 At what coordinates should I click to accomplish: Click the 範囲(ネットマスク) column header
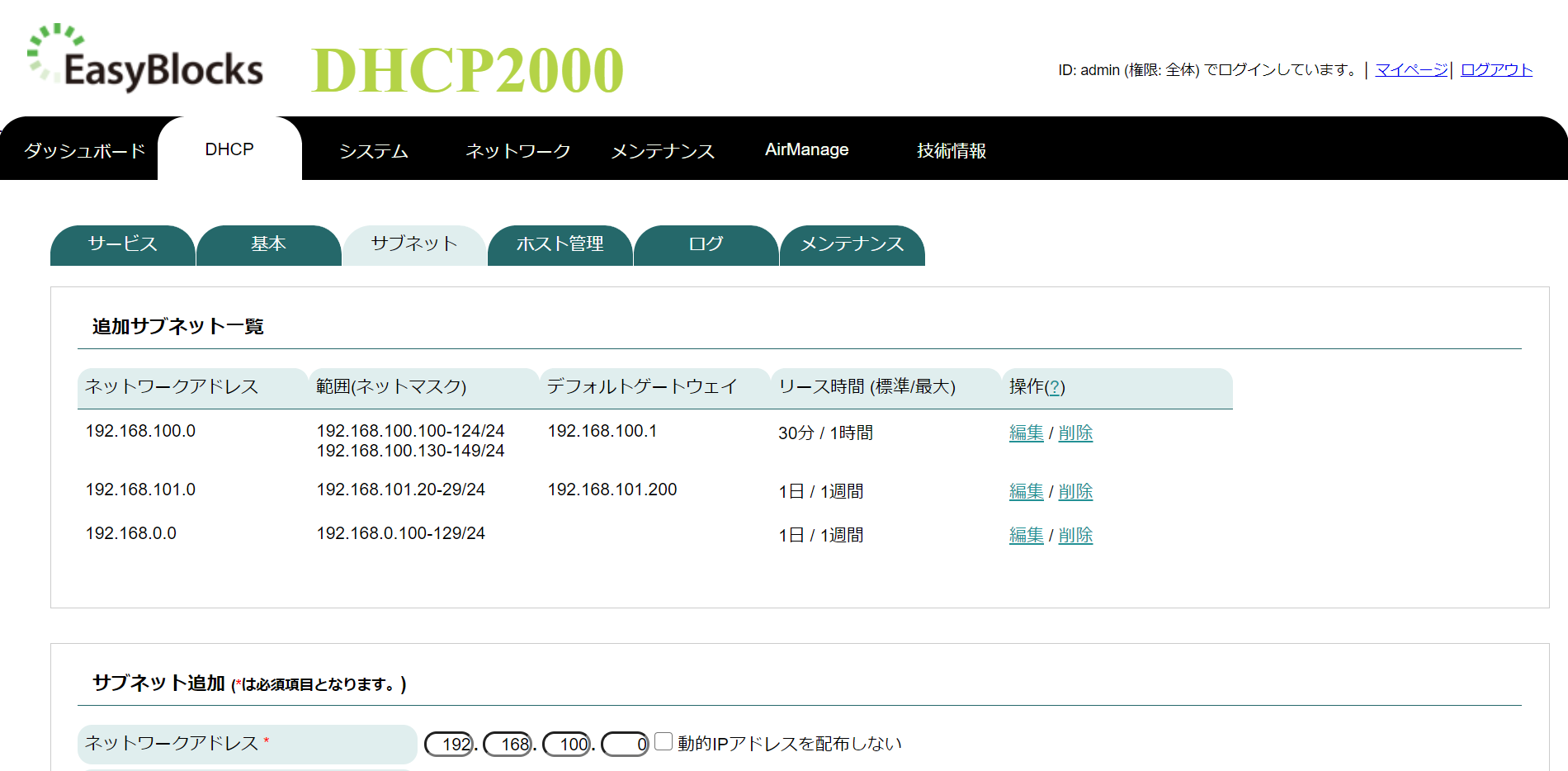coord(423,387)
